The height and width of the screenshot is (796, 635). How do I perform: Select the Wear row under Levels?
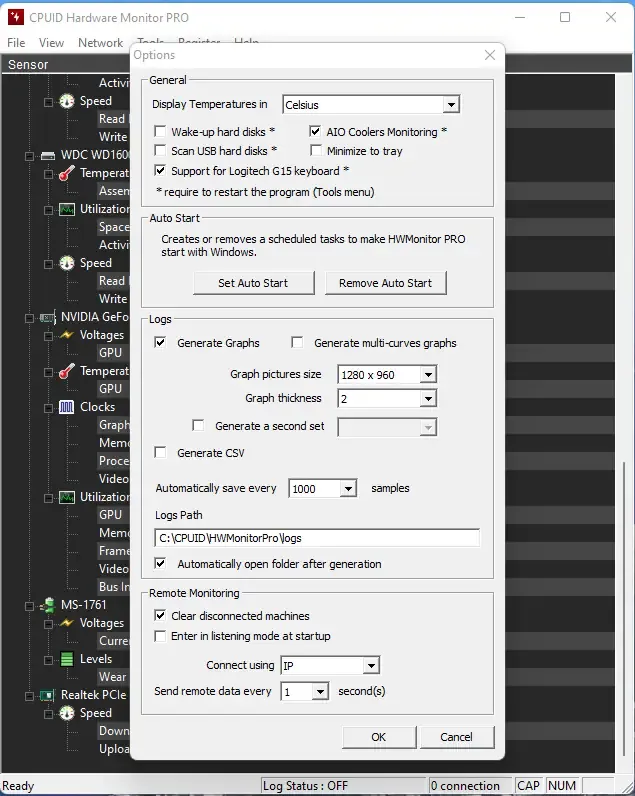[112, 677]
